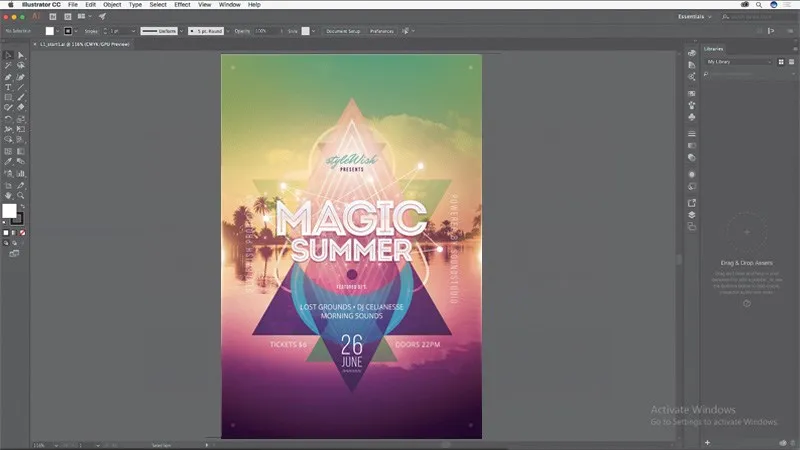The image size is (800, 450).
Task: Switch library to list view
Action: 791,62
